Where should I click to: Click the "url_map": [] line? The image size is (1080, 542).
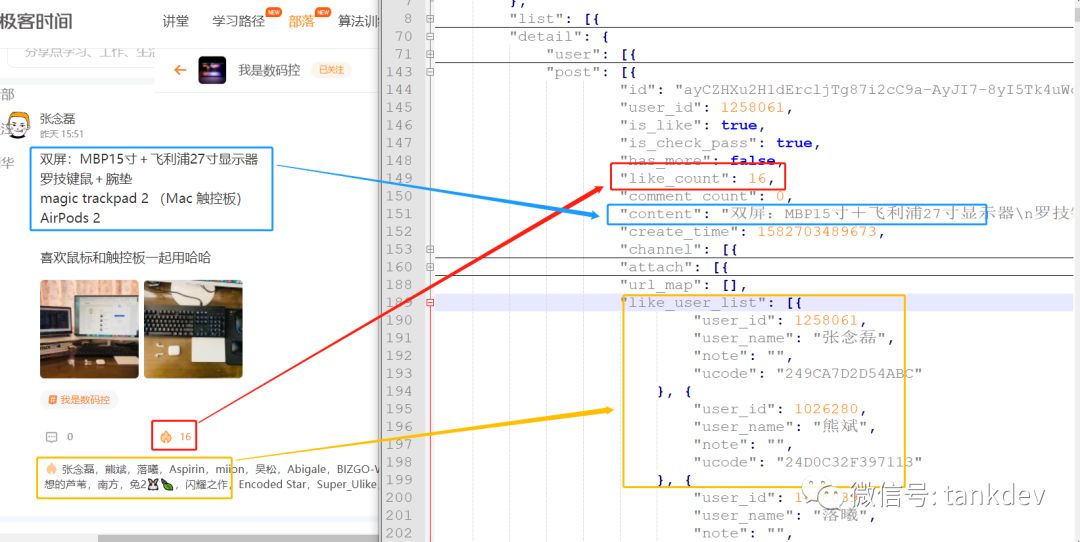683,285
